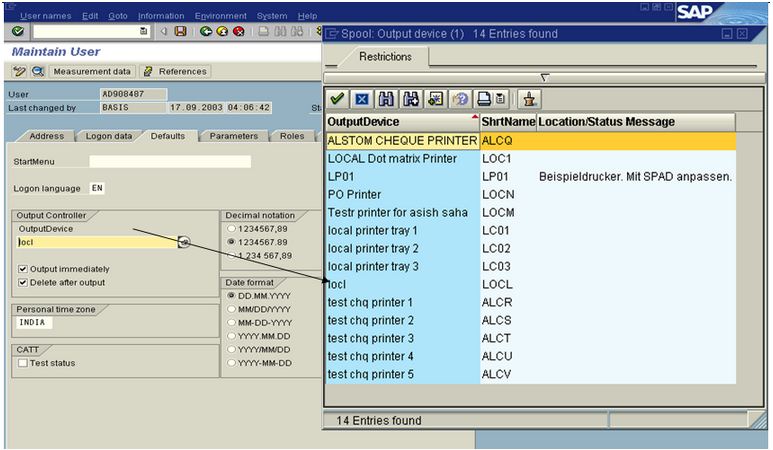
Task: Click the Measurement data button
Action: (92, 71)
